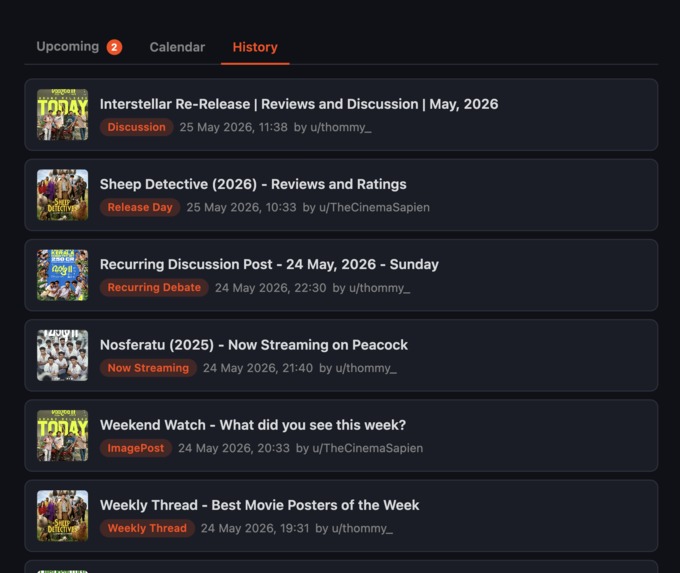Click the Weekly Thread flair tag

click(147, 528)
